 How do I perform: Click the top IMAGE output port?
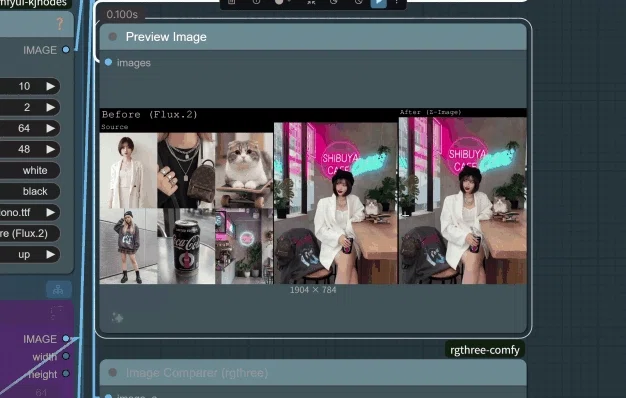(66, 50)
